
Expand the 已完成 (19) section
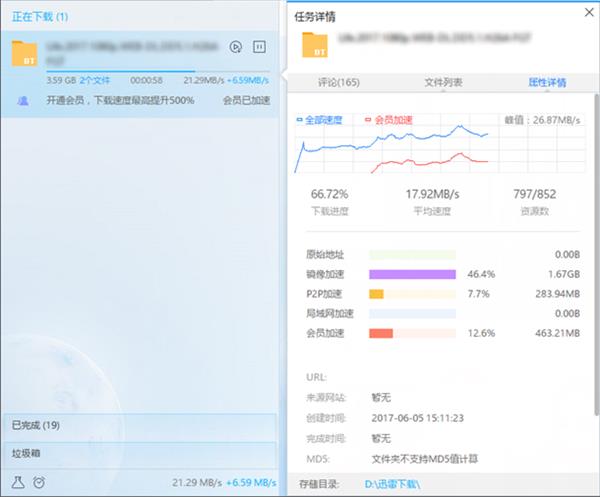[x=139, y=425]
